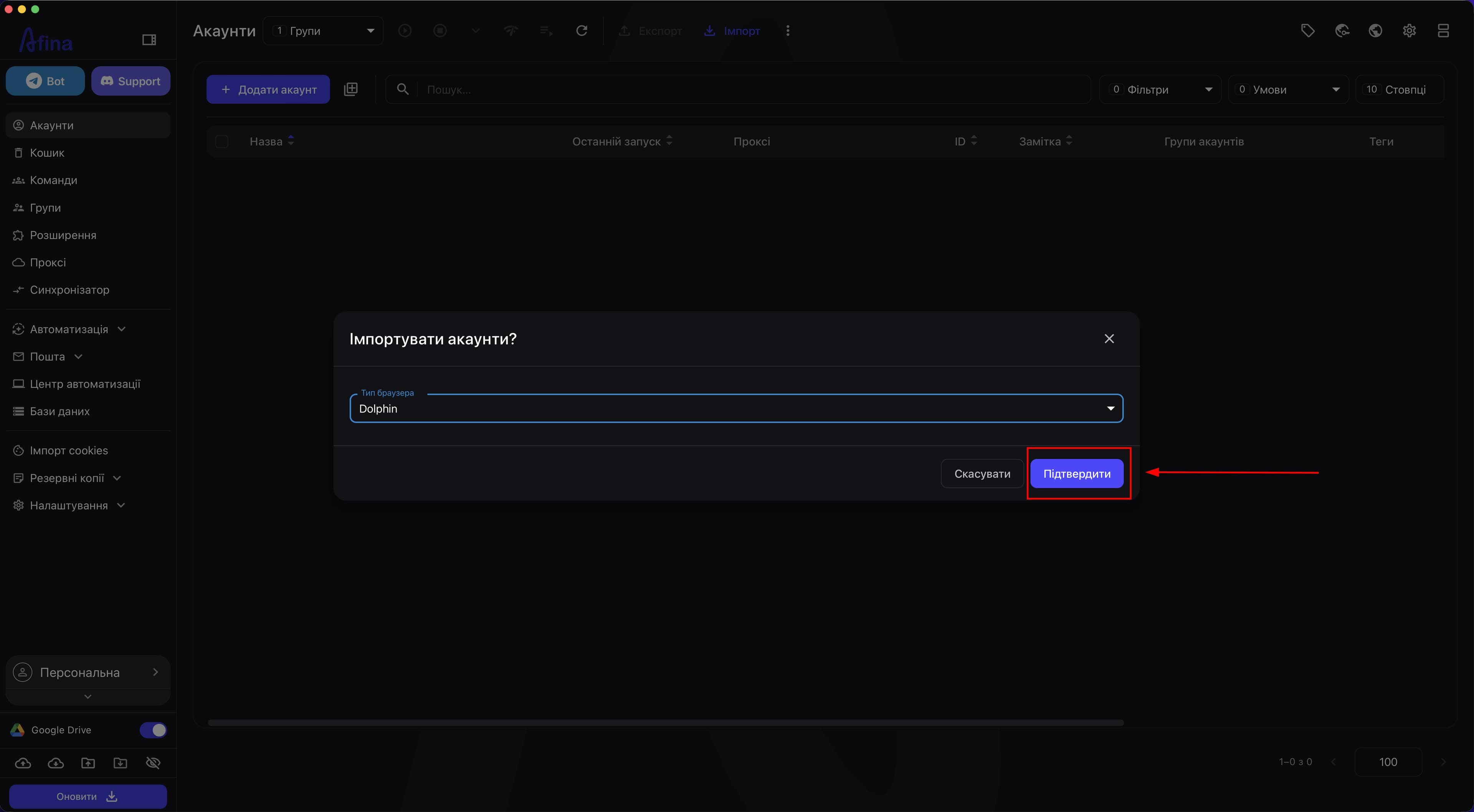Click the Оновити update button
Screen dimensions: 1474x812
click(x=88, y=797)
